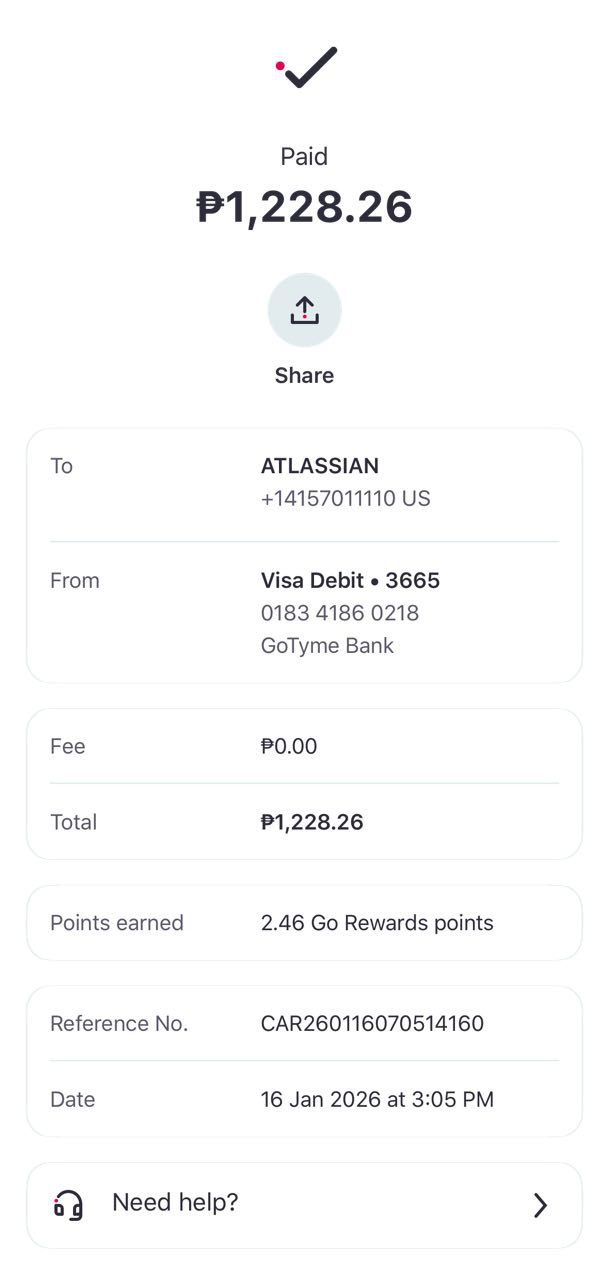The width and height of the screenshot is (609, 1280).
Task: Click account number 0183 4186 0218
Action: pyautogui.click(x=340, y=613)
